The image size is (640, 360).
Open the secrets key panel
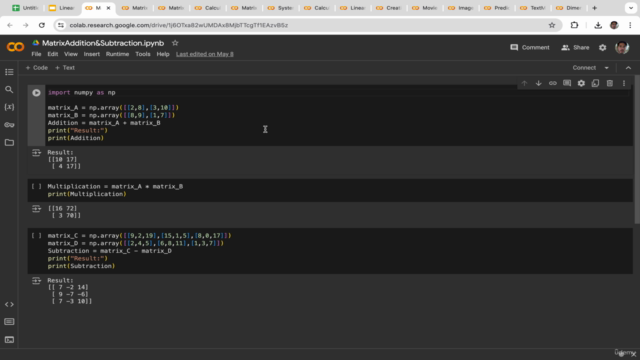[9, 124]
